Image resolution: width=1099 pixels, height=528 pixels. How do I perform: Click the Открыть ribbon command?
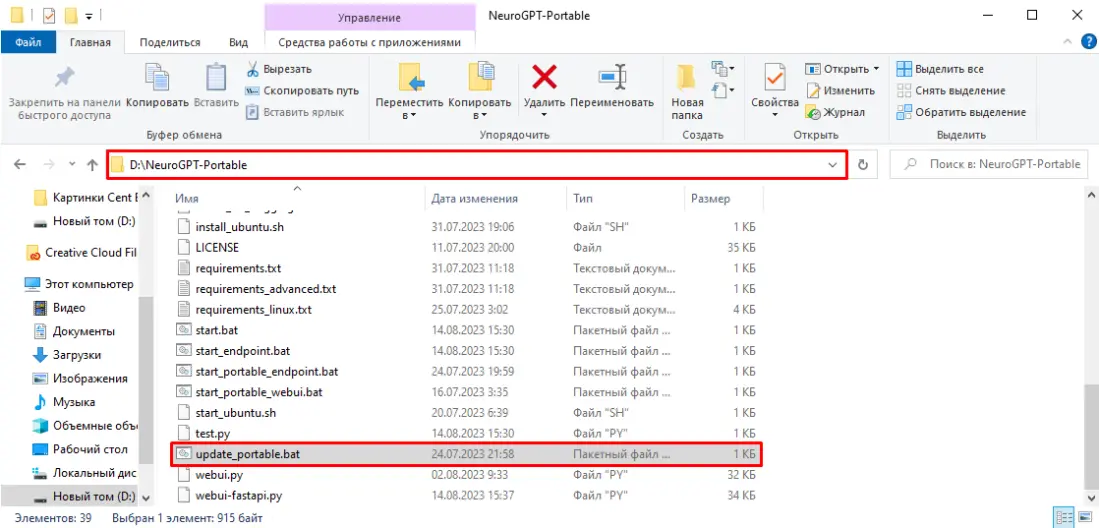tap(842, 69)
